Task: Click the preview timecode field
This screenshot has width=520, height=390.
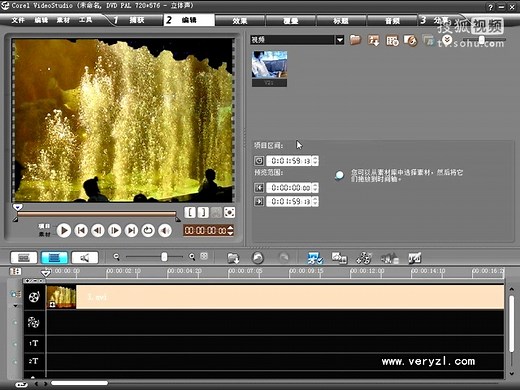Action: point(205,230)
